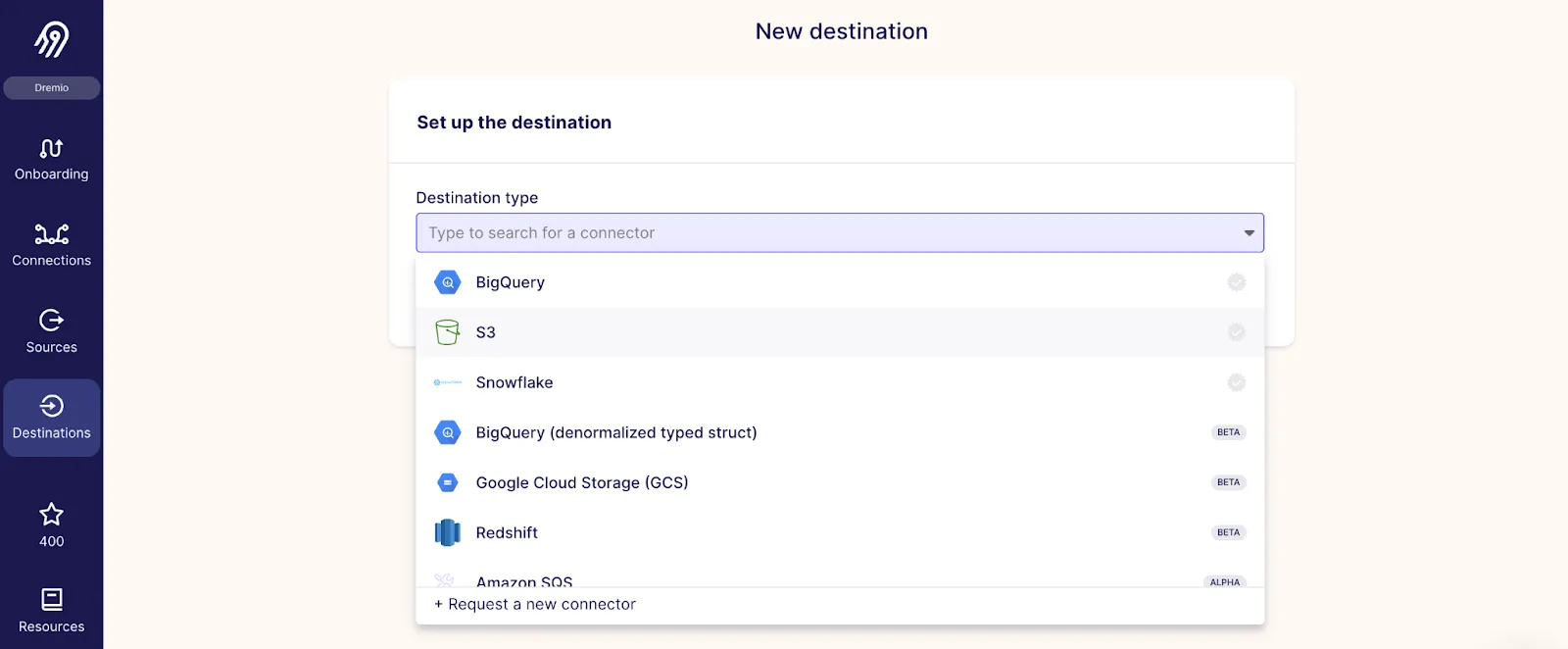This screenshot has height=649, width=1568.
Task: Click the BigQuery hexagon icon
Action: point(448,282)
